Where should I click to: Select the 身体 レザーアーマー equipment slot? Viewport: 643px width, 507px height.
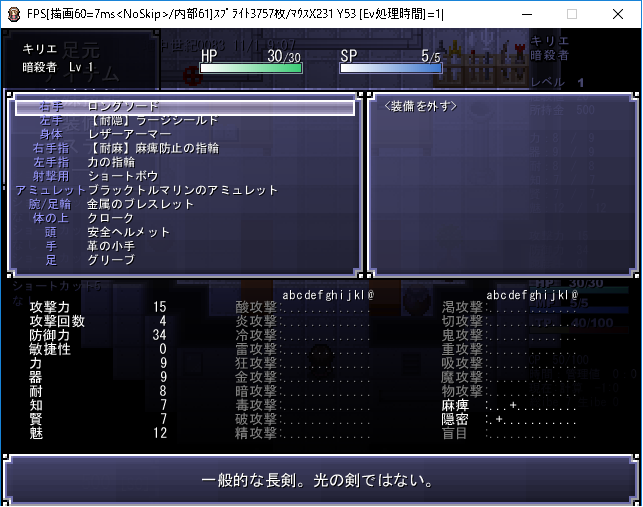185,135
